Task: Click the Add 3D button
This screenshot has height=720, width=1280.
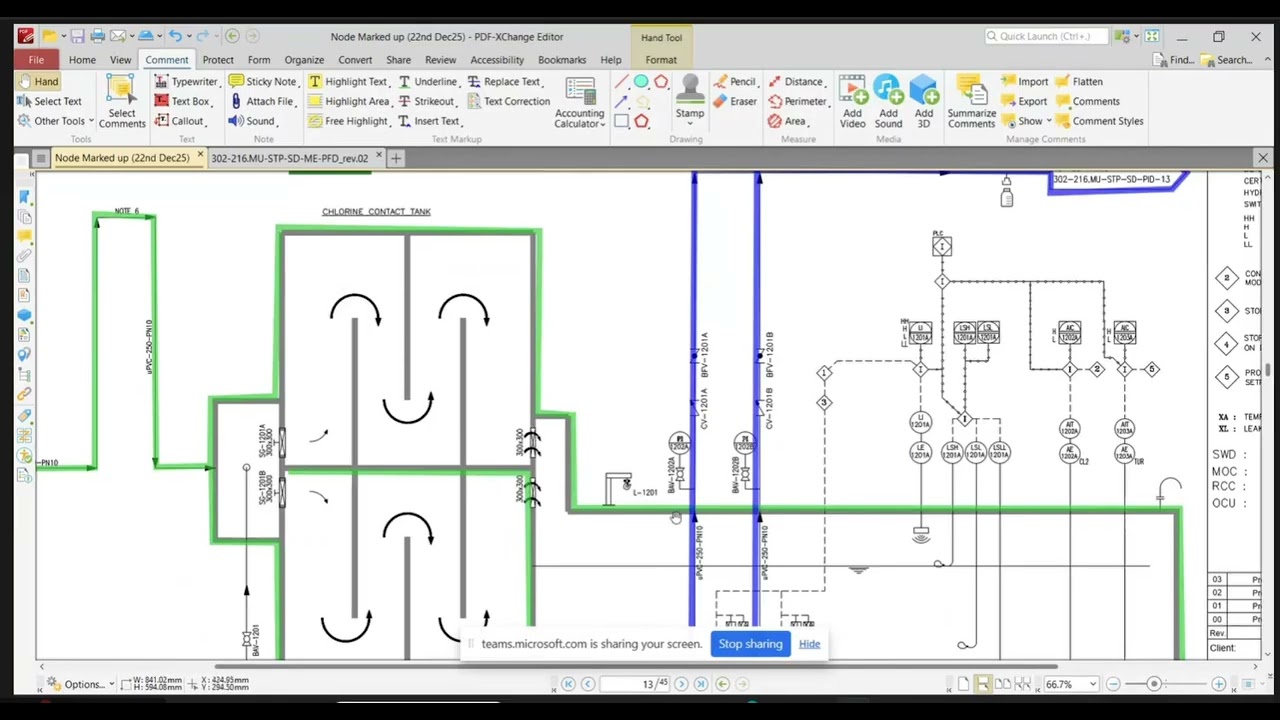Action: [x=923, y=101]
